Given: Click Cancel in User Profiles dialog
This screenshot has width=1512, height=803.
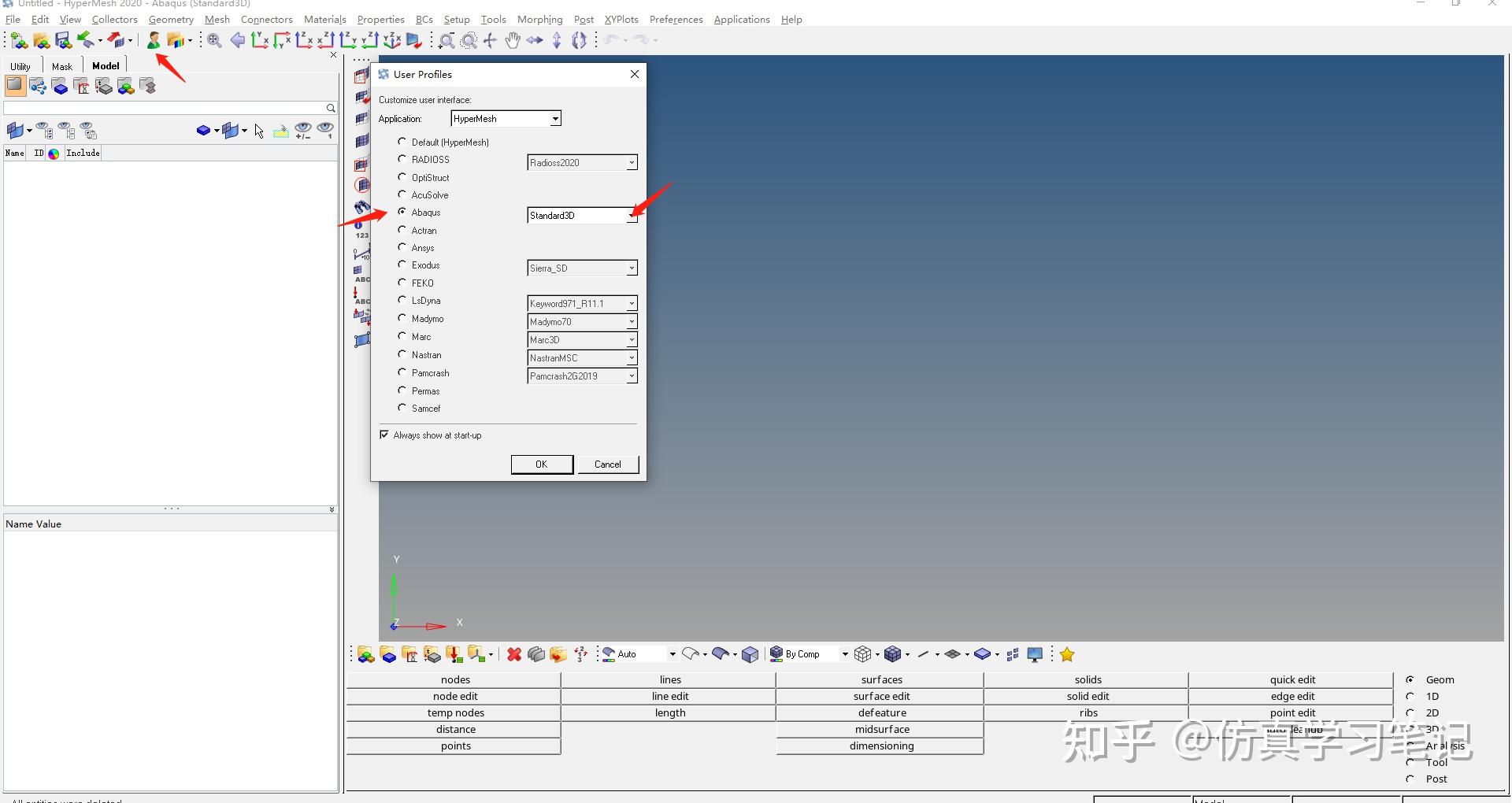Looking at the screenshot, I should coord(608,464).
